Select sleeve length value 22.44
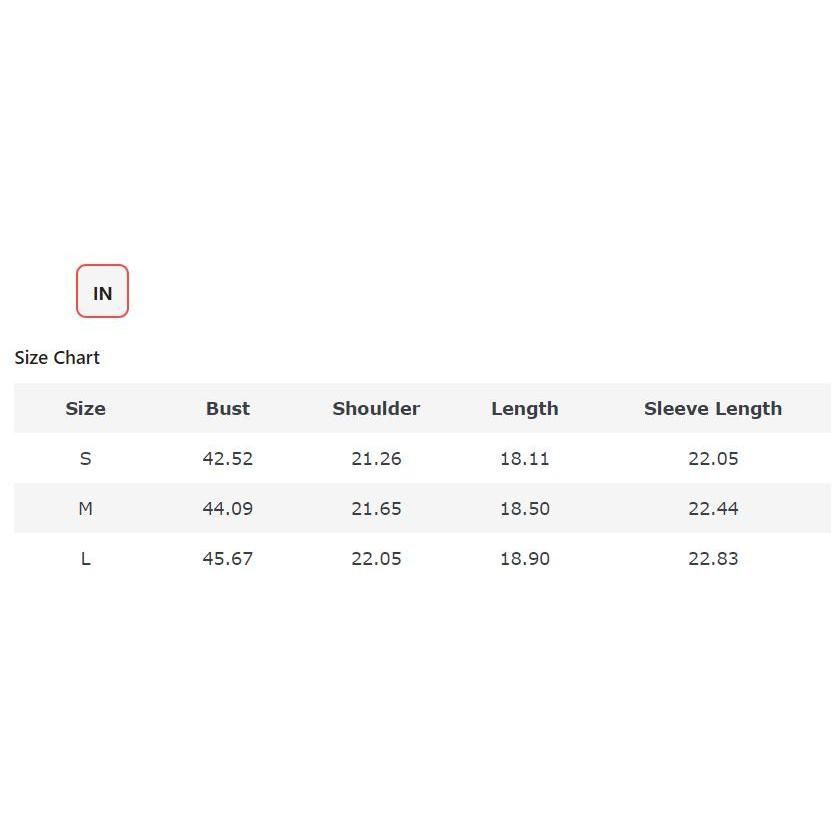Viewport: 838px width, 838px height. pos(713,509)
